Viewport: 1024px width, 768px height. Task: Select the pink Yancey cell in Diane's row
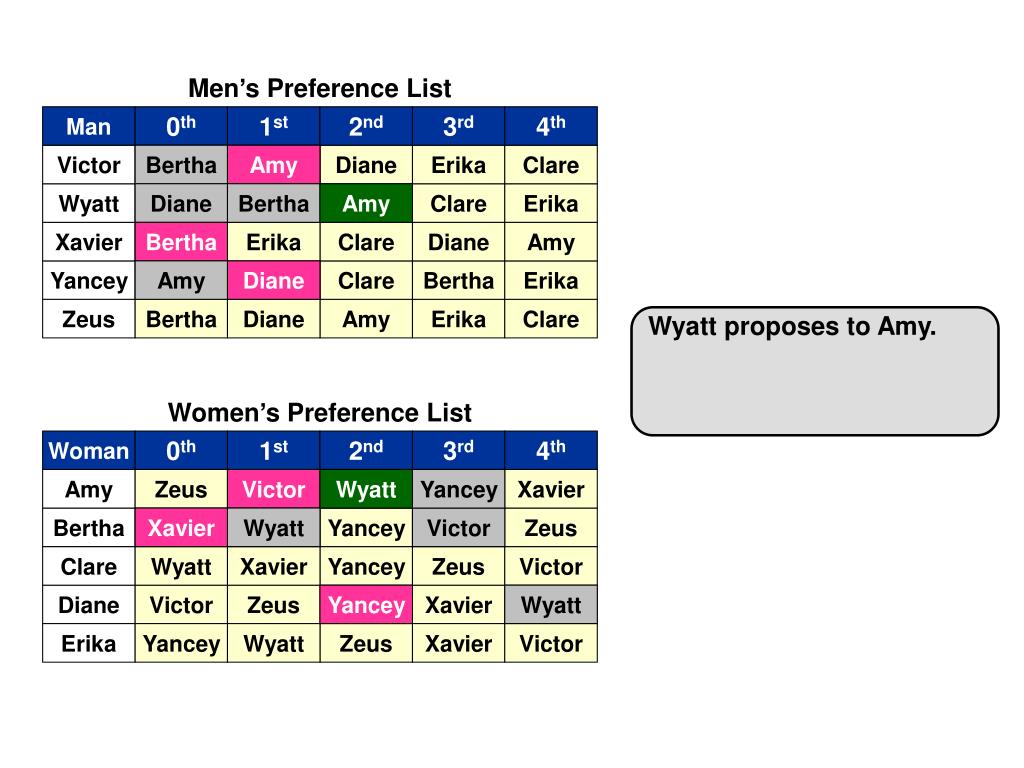point(366,605)
